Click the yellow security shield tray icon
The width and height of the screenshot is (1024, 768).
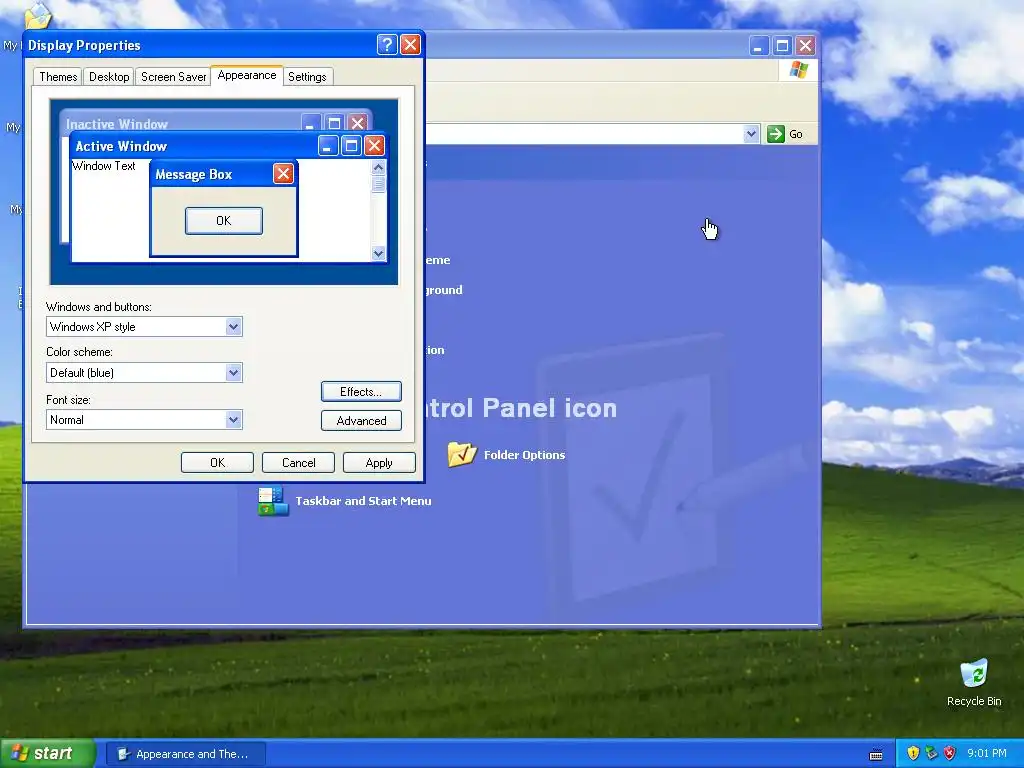coord(913,753)
